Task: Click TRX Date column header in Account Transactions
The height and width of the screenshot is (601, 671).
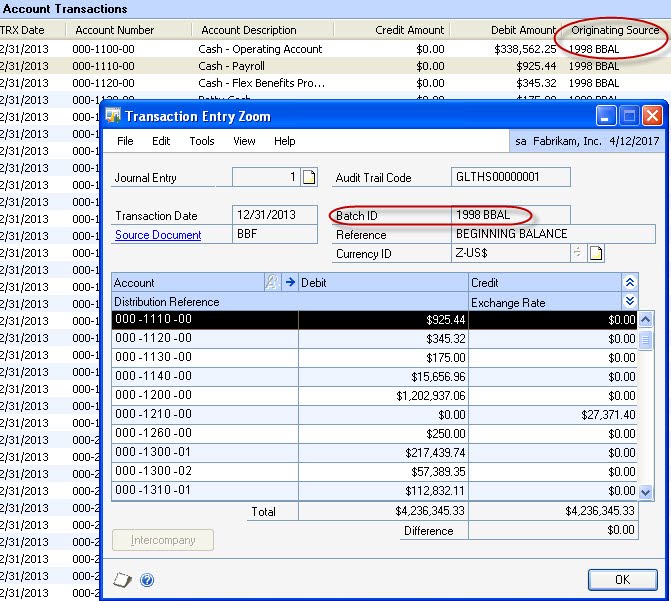Action: coord(22,30)
